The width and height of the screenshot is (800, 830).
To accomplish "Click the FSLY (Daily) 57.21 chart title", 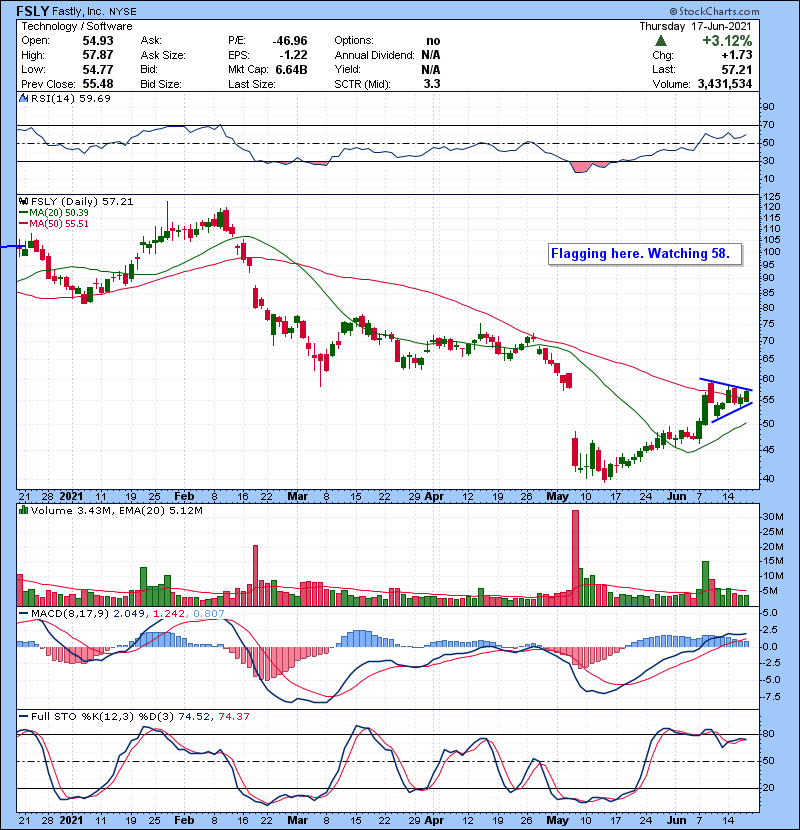I will [x=82, y=201].
